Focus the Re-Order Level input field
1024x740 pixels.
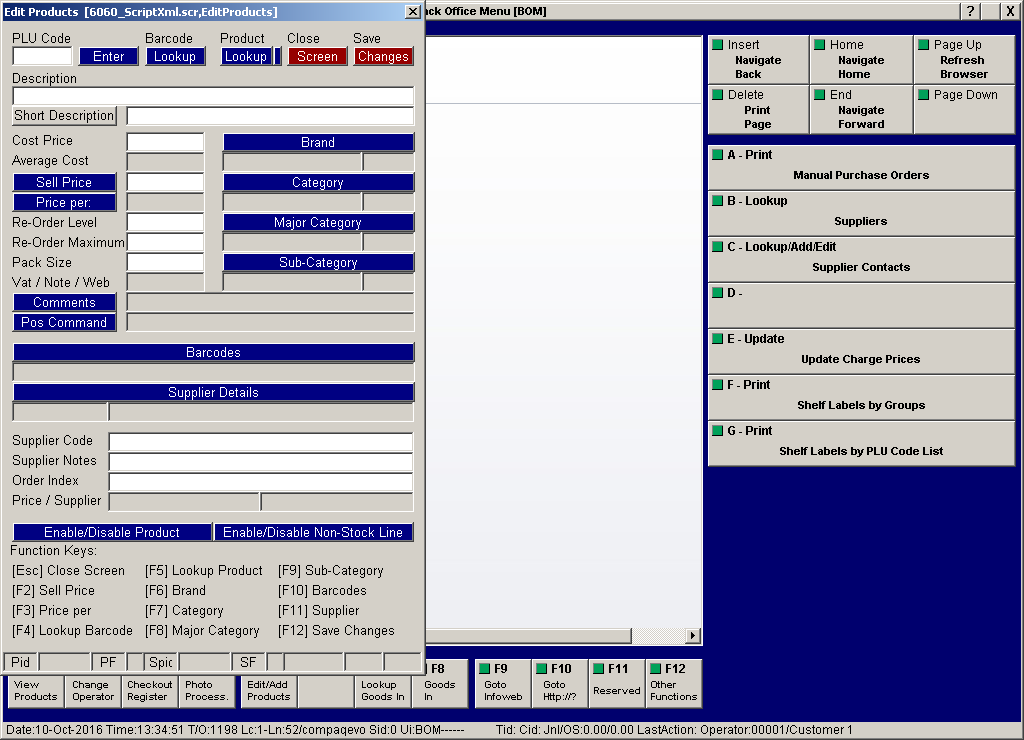coord(165,222)
